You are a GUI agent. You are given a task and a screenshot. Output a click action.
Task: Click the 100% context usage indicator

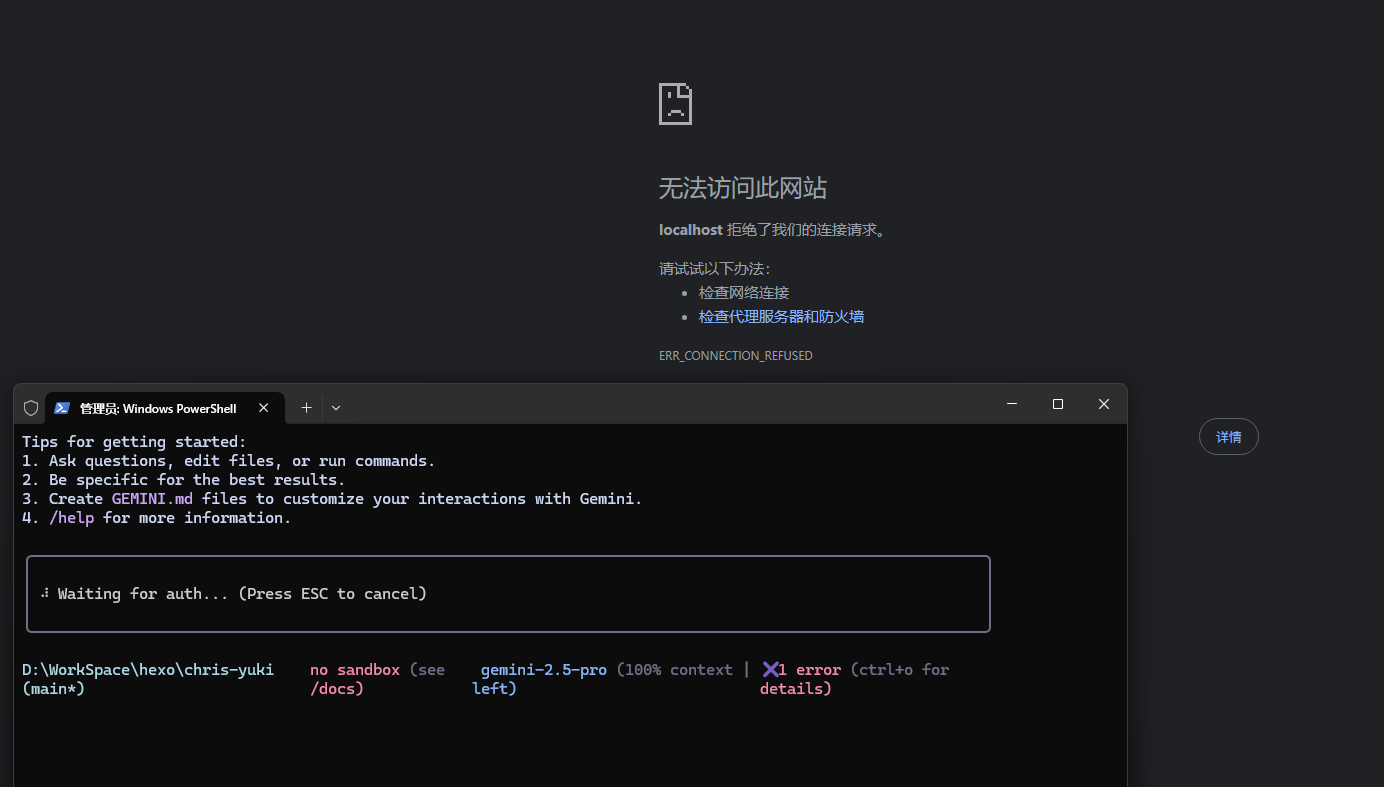(x=675, y=669)
